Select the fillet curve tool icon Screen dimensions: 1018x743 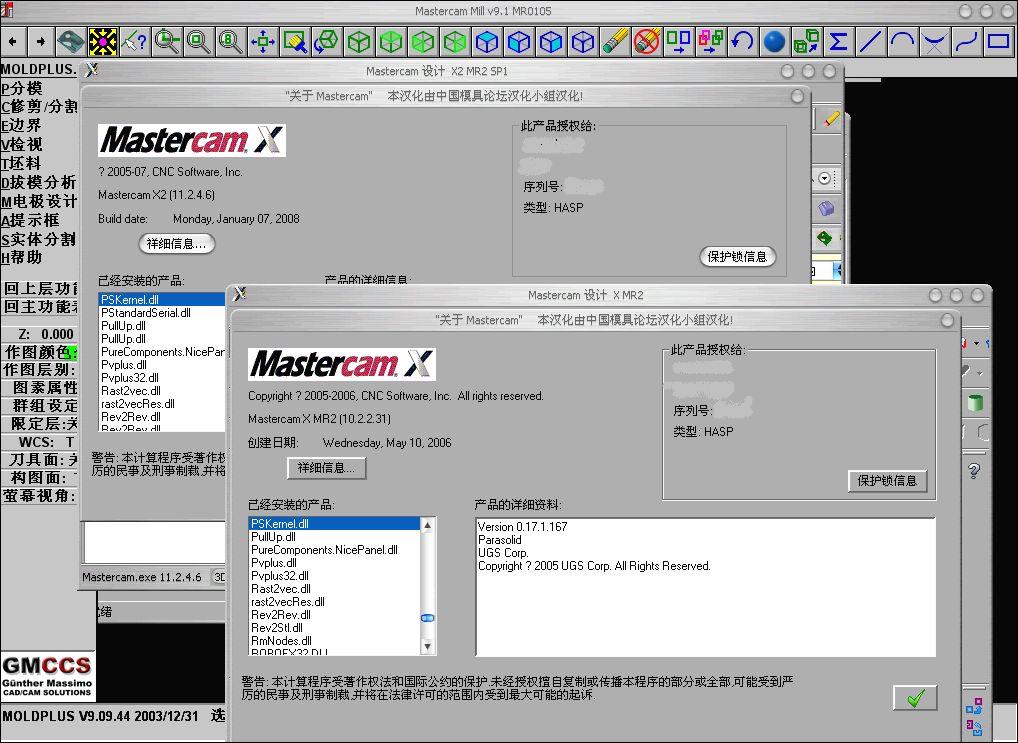click(934, 42)
